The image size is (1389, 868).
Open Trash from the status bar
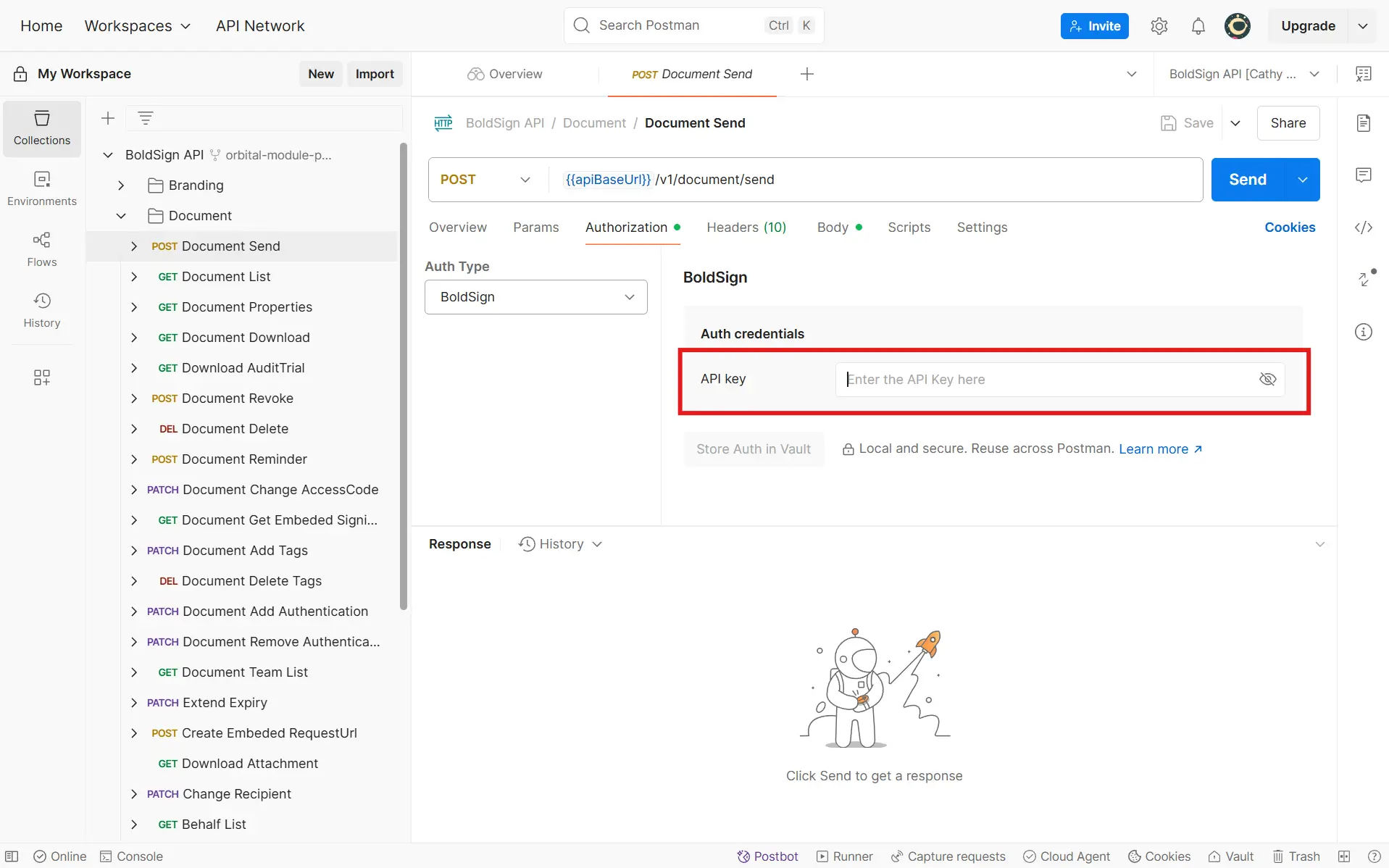[1296, 856]
